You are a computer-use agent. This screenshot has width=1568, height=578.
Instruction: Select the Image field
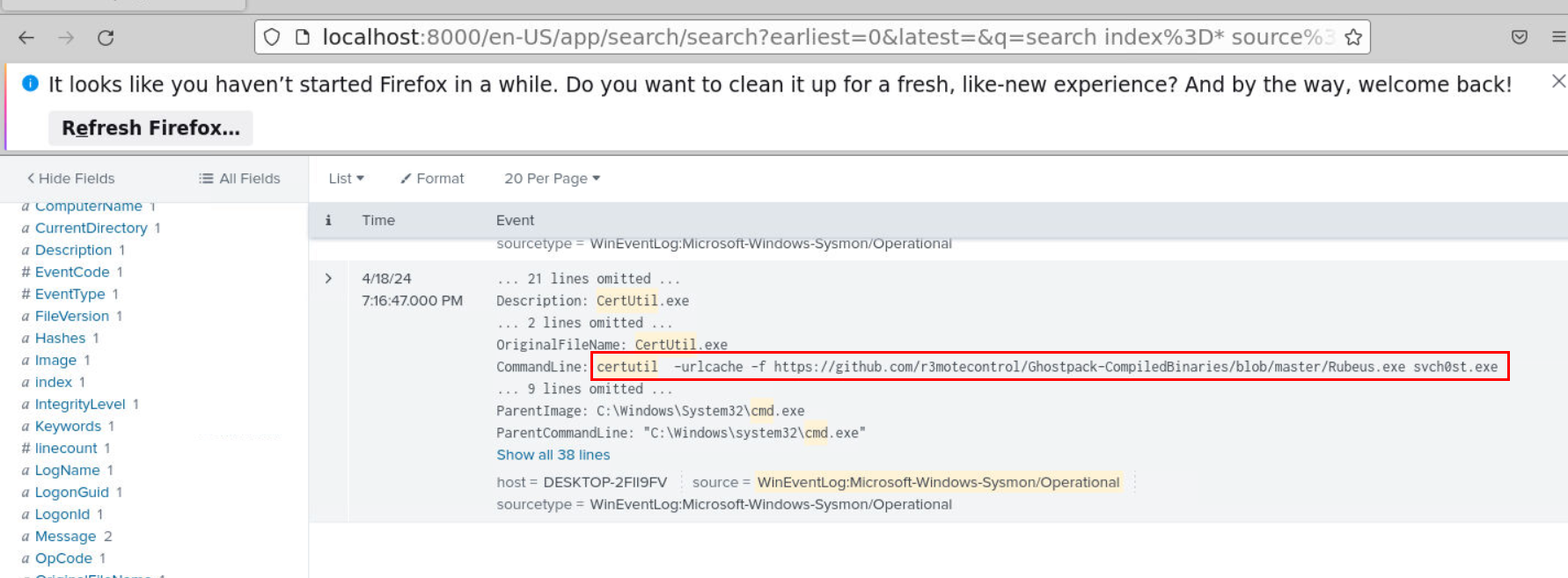[55, 360]
